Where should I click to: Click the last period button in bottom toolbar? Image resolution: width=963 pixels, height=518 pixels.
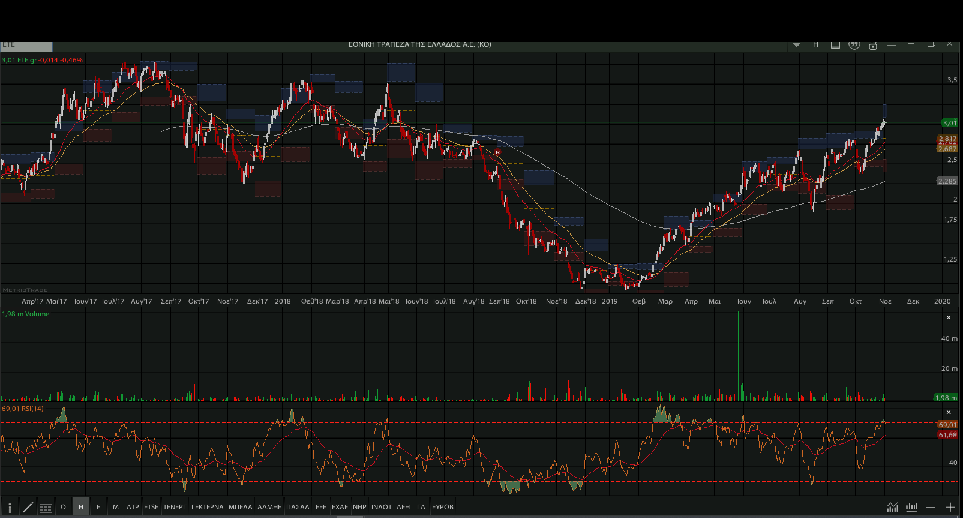click(x=443, y=508)
